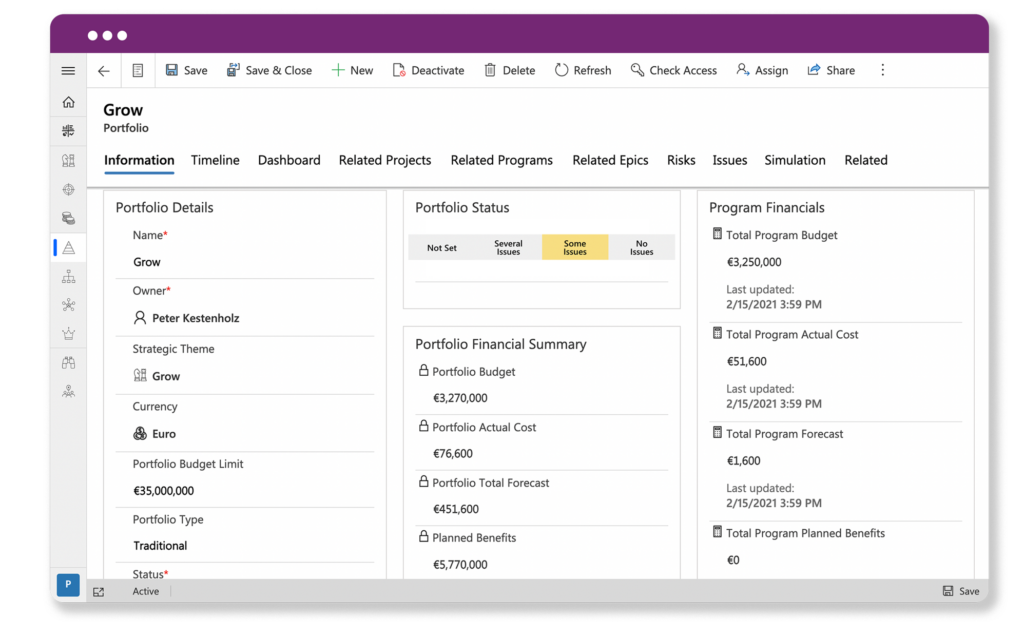This screenshot has height=636, width=1024.
Task: Click the crown icon in the sidebar
Action: tap(68, 334)
